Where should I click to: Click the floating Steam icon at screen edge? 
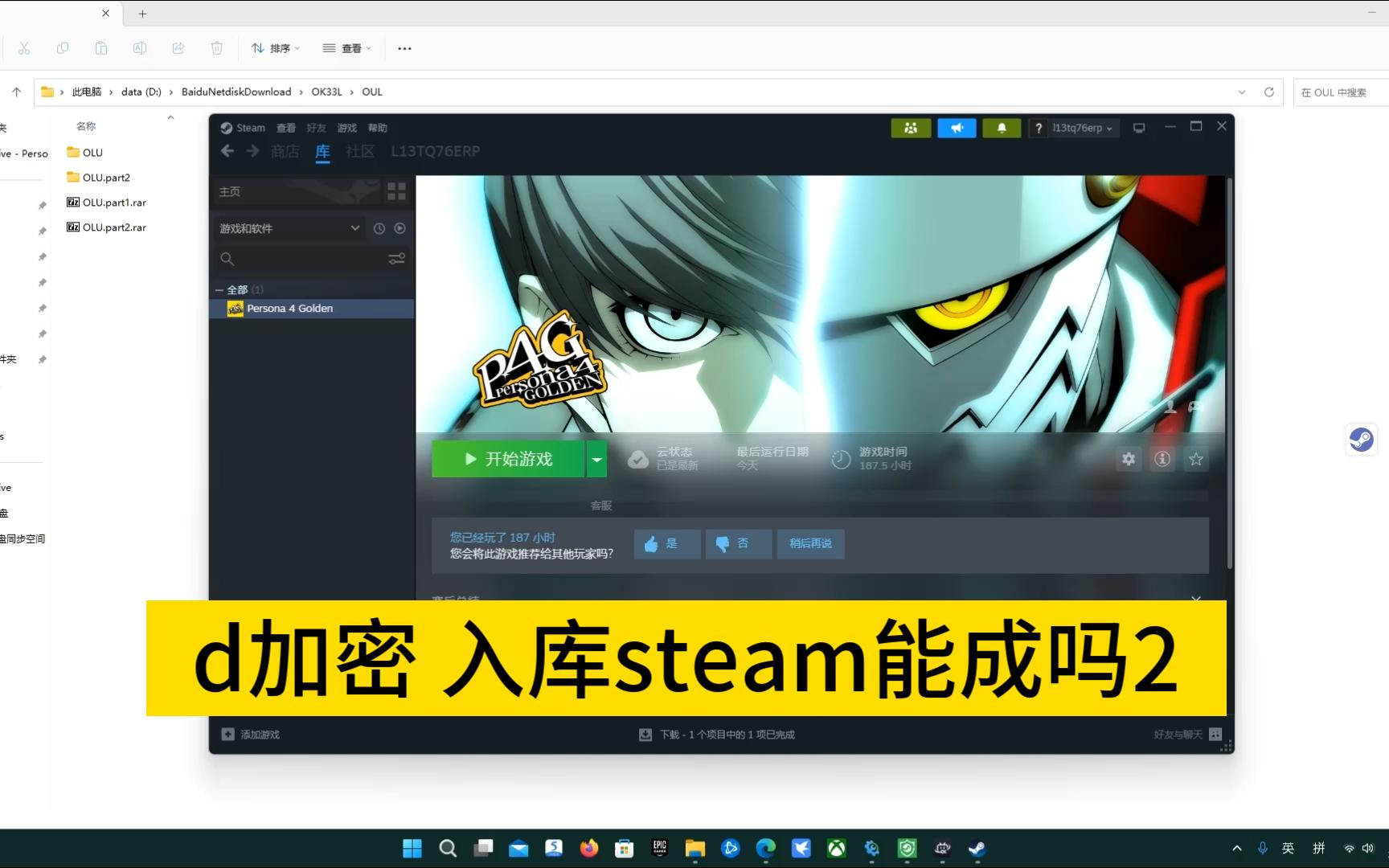1362,440
